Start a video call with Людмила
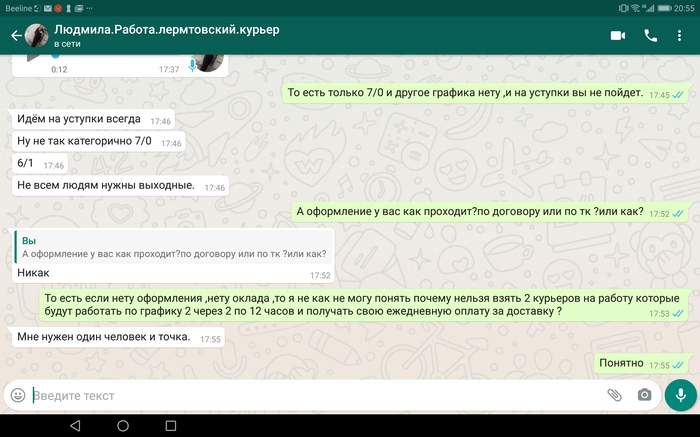The height and width of the screenshot is (437, 700). (x=617, y=35)
